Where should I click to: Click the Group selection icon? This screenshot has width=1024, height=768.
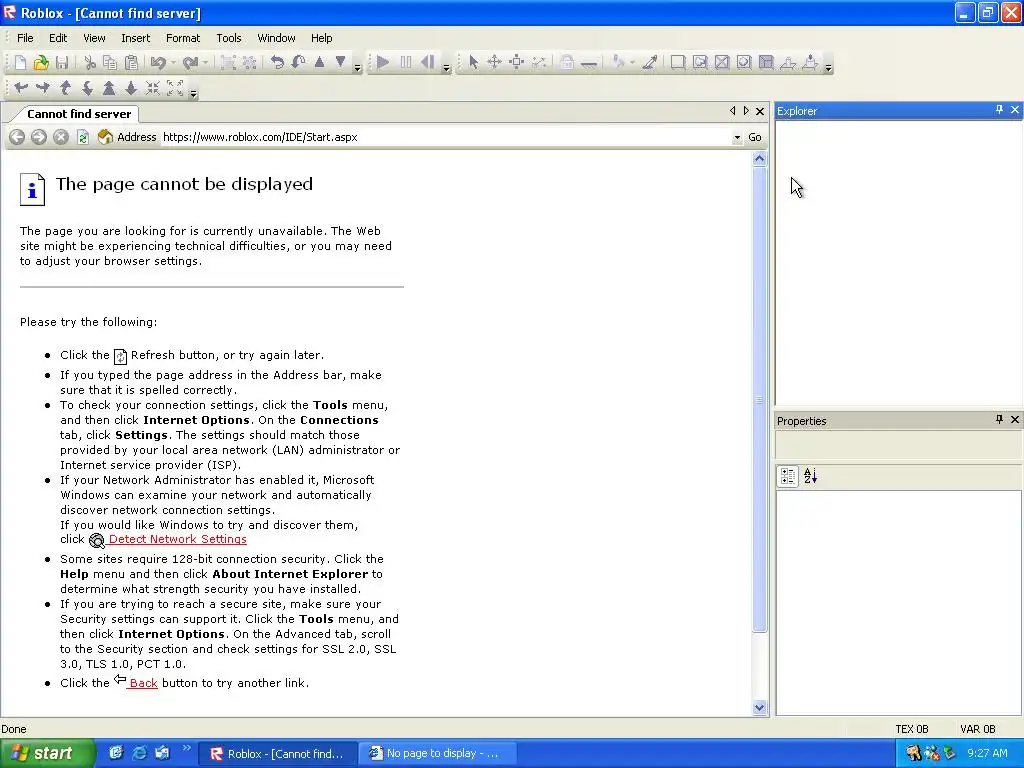point(228,63)
